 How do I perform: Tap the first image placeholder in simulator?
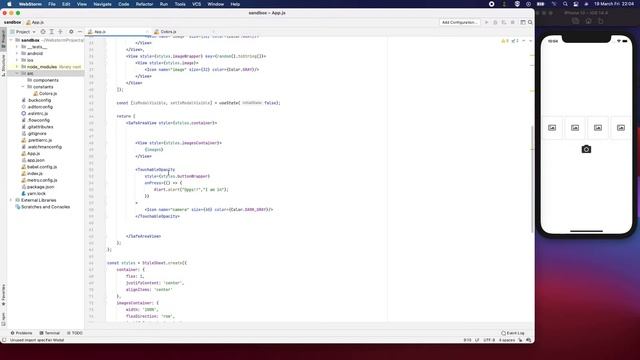point(552,128)
